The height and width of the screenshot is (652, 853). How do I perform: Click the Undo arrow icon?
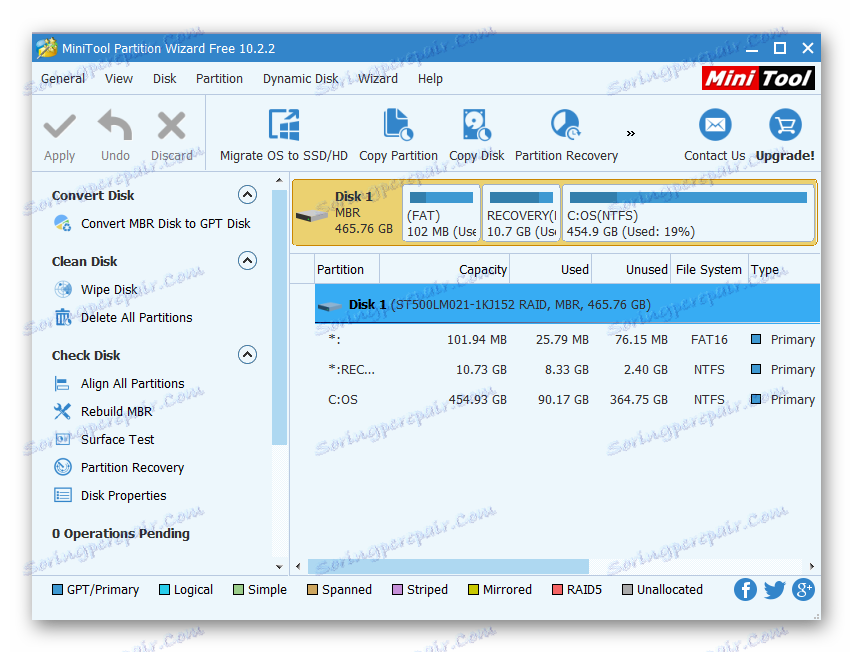(115, 125)
